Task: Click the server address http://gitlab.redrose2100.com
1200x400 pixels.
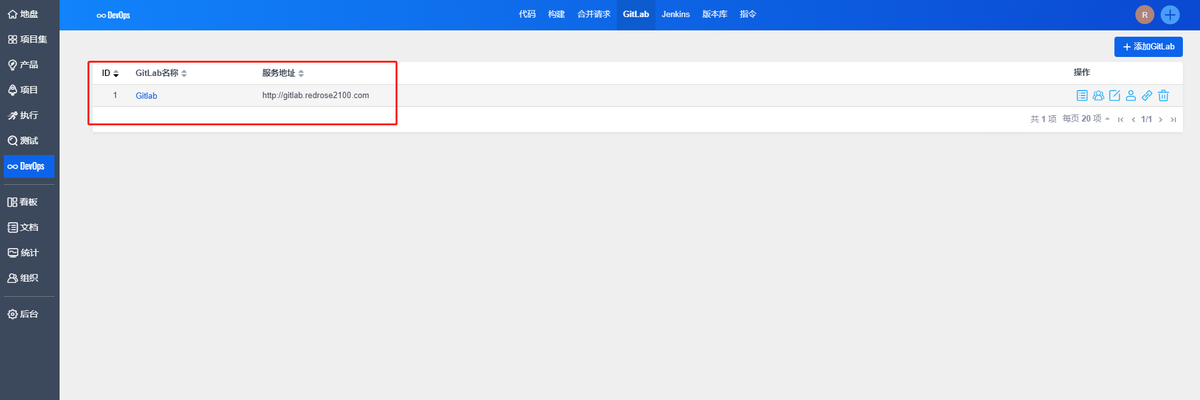Action: click(316, 96)
